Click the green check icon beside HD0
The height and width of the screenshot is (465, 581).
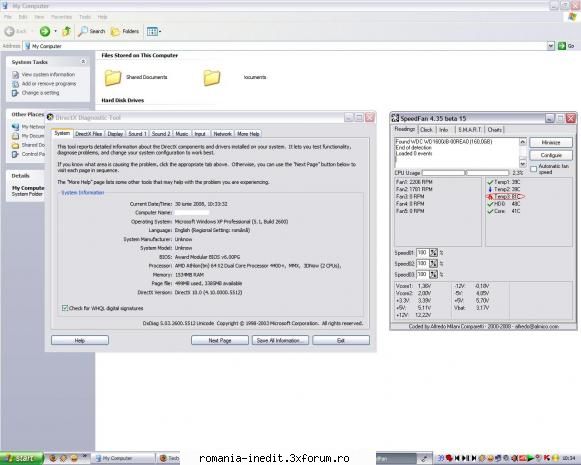click(490, 204)
